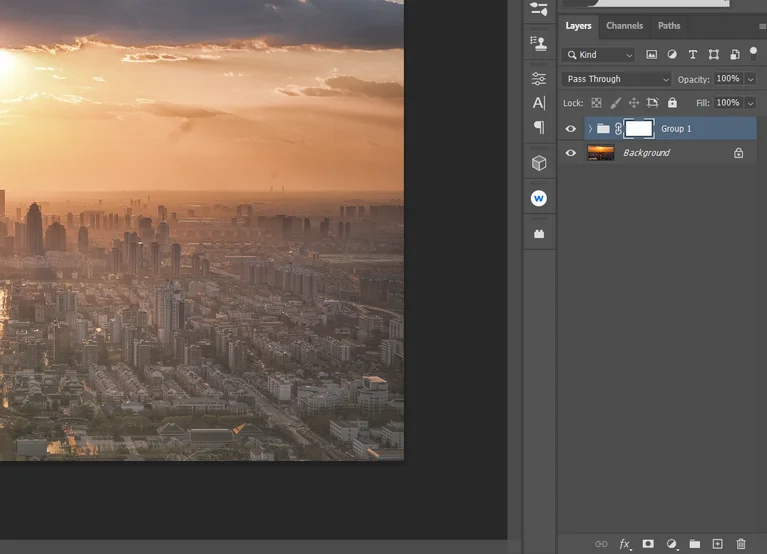
Task: Click the Add layer mask icon
Action: pos(648,544)
